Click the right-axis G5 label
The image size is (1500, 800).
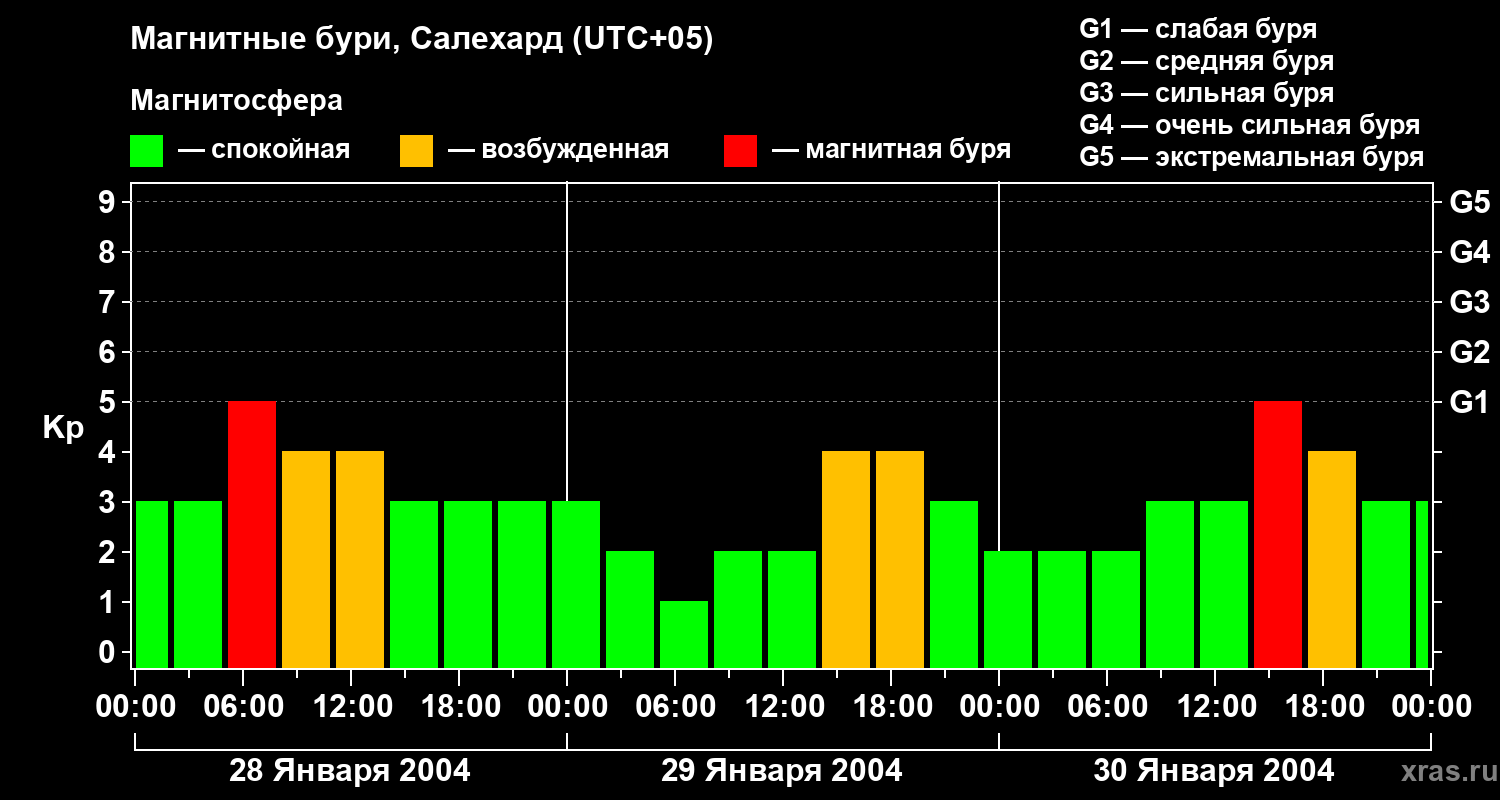pos(1469,202)
